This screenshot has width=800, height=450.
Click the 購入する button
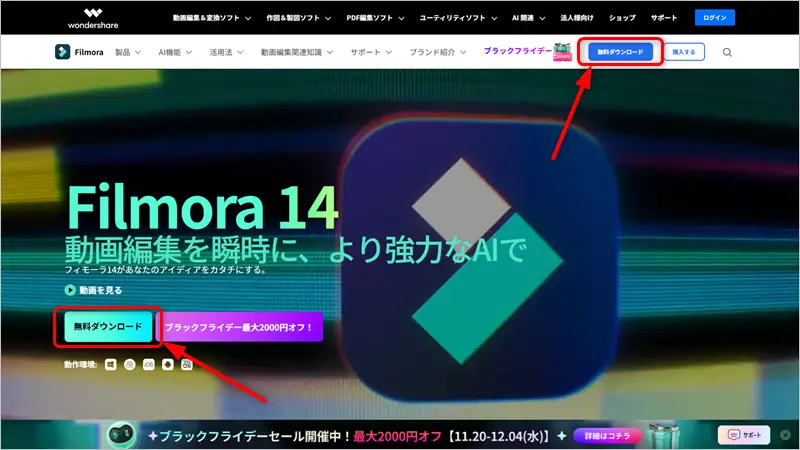684,52
